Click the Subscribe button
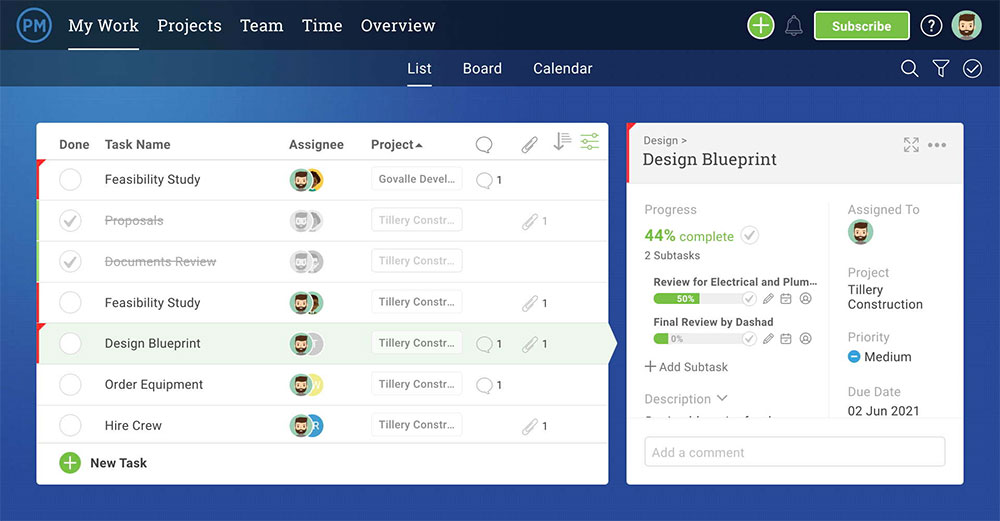Viewport: 1000px width, 521px height. pos(861,26)
